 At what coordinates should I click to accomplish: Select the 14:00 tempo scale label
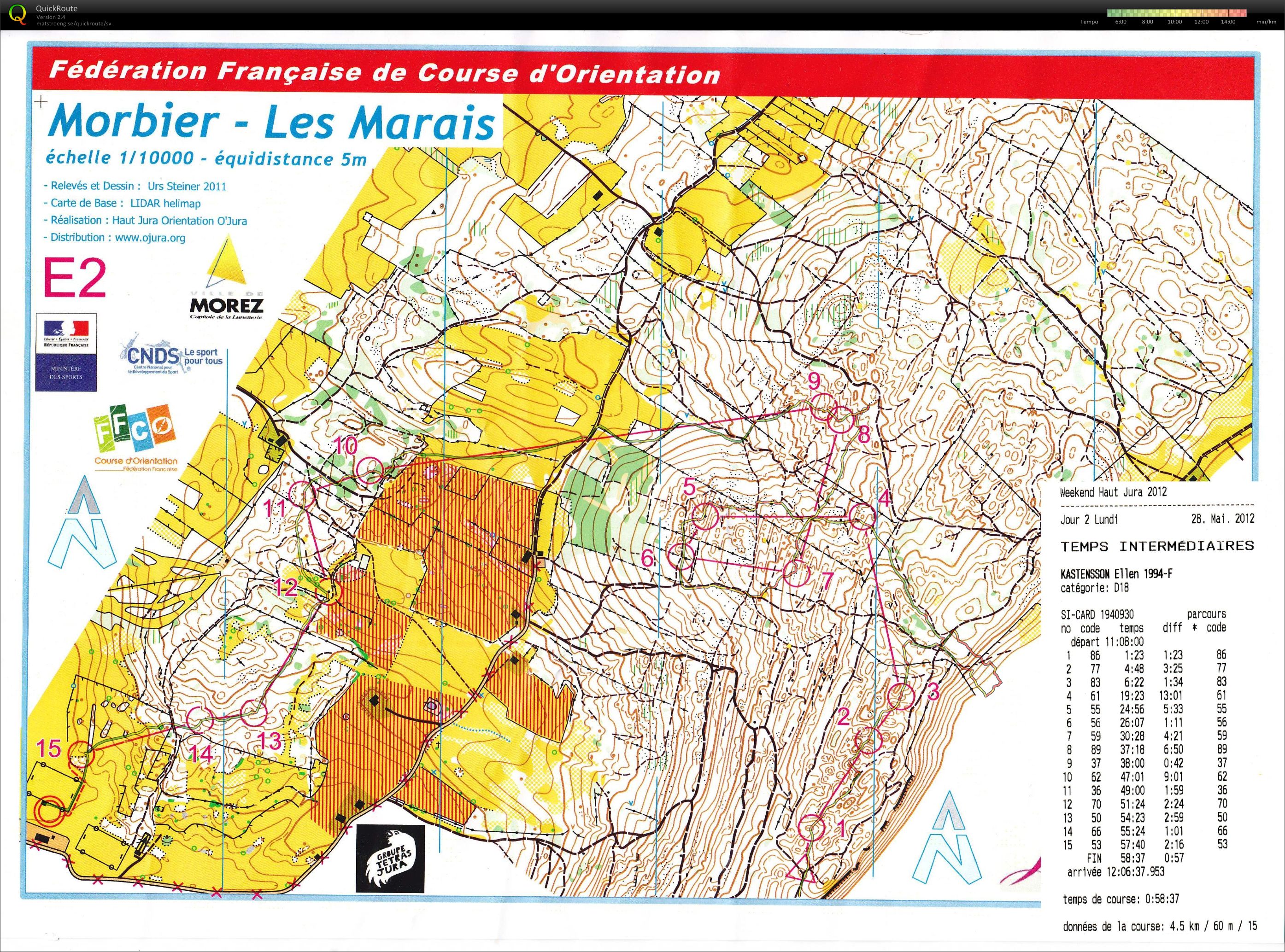(1228, 22)
